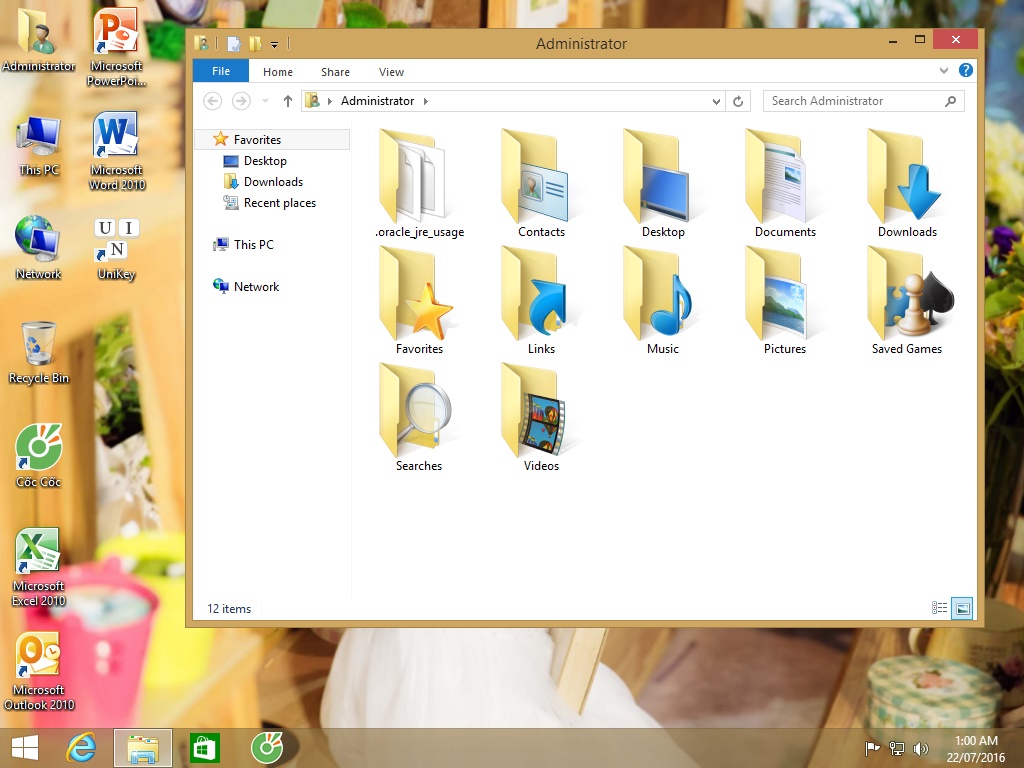Click the Forward navigation arrow

click(x=241, y=101)
